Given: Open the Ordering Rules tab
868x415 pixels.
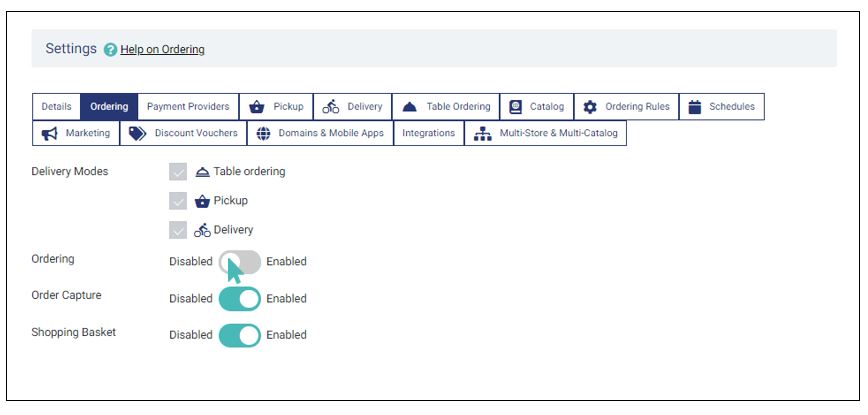Looking at the screenshot, I should coord(627,106).
